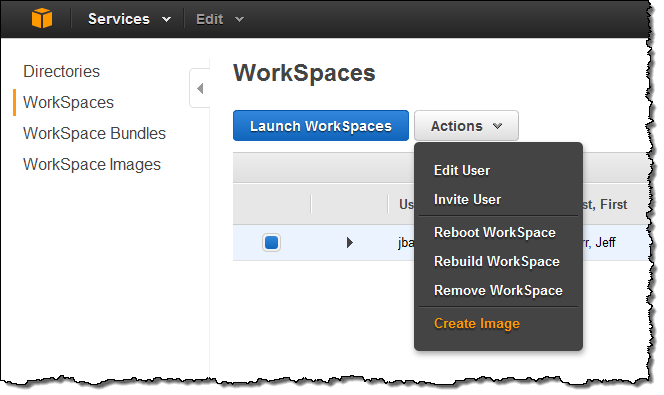
Task: Click Create Image in the Actions menu
Action: coord(477,323)
